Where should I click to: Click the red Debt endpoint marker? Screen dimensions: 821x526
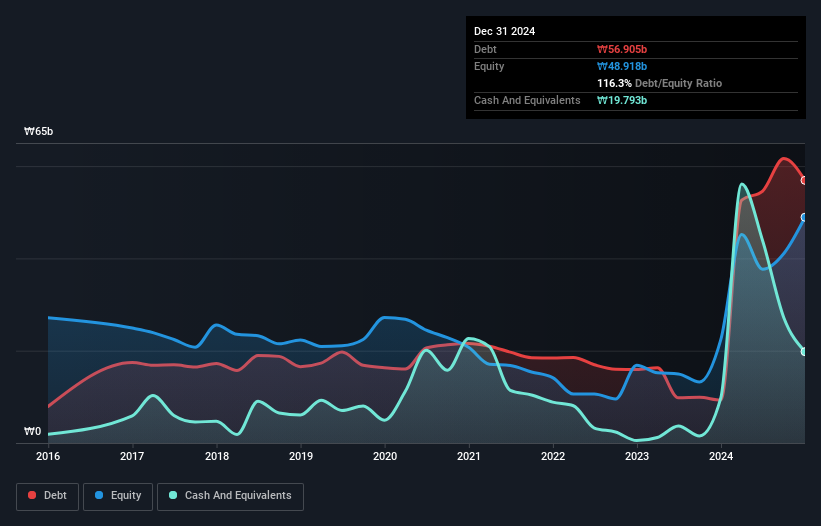click(804, 181)
